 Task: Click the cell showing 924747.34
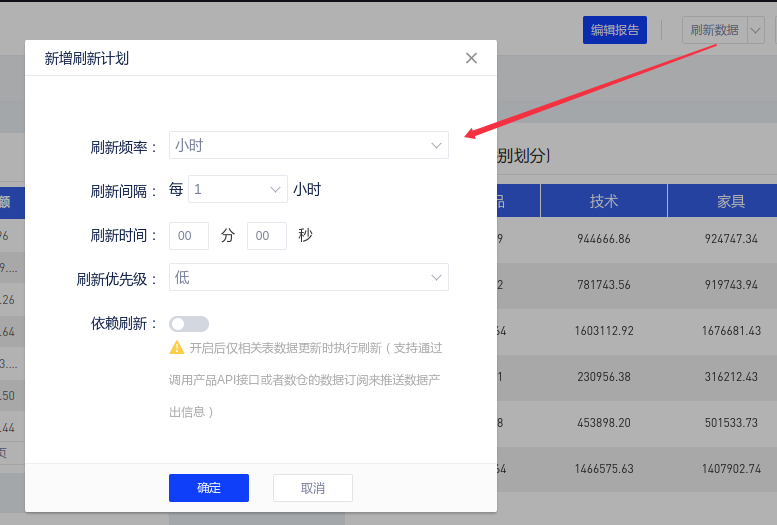coord(731,240)
